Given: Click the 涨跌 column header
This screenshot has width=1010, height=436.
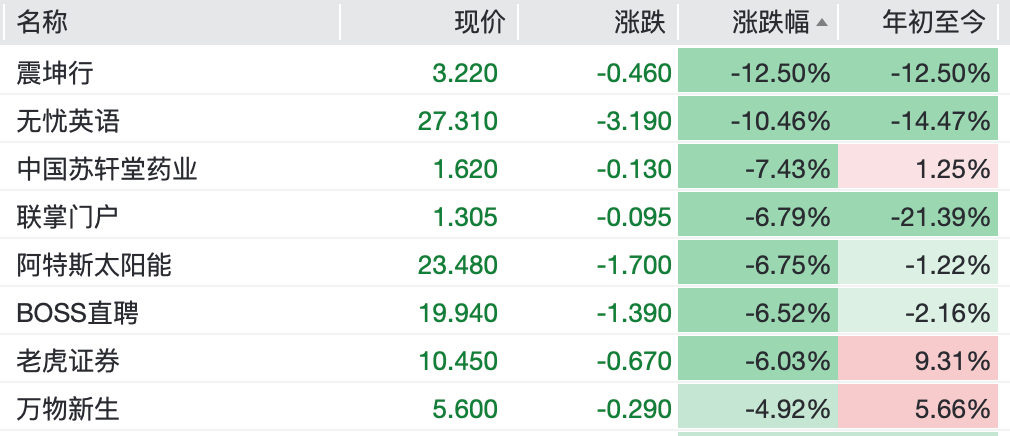Looking at the screenshot, I should click(640, 22).
